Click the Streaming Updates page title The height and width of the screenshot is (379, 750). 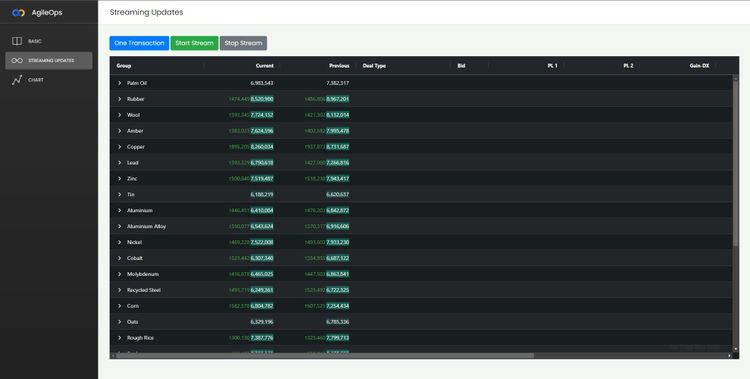146,12
